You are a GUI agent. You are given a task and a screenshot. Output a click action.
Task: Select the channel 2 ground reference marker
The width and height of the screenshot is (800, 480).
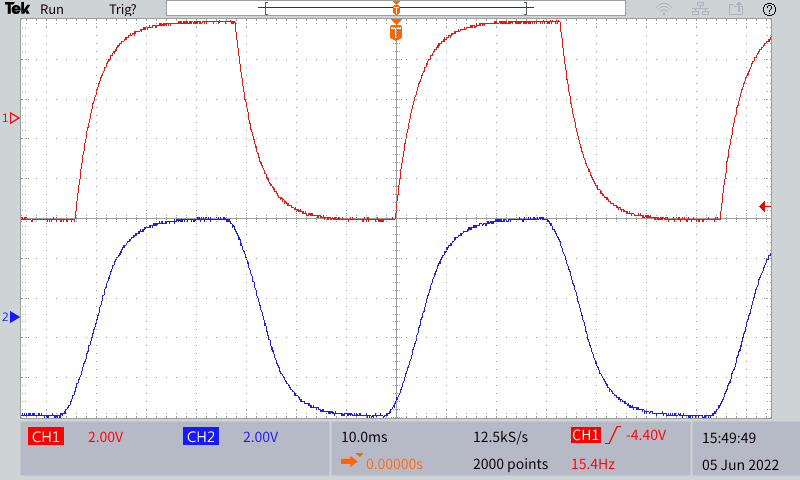point(12,317)
